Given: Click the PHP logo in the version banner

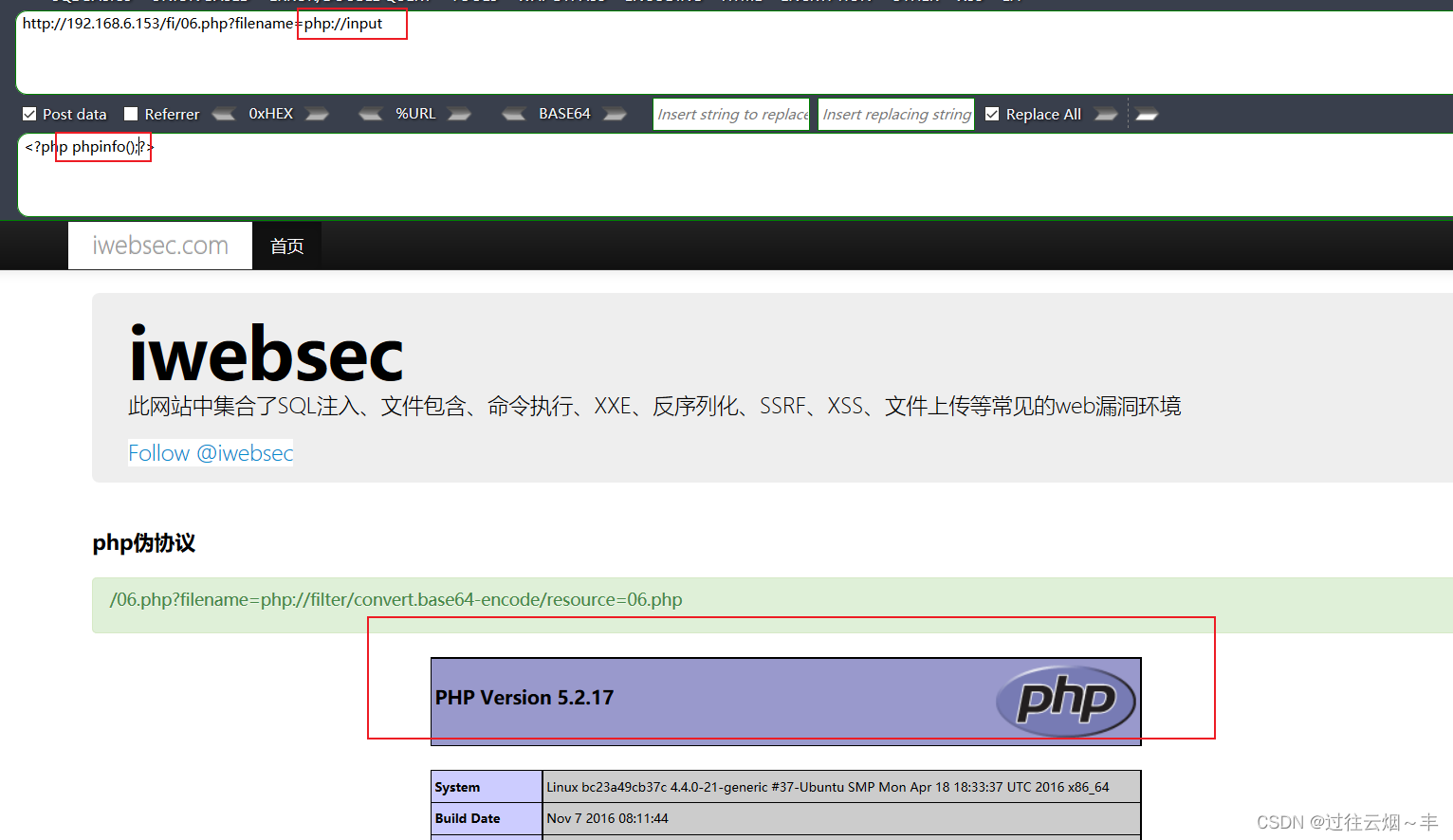Looking at the screenshot, I should (x=1066, y=701).
